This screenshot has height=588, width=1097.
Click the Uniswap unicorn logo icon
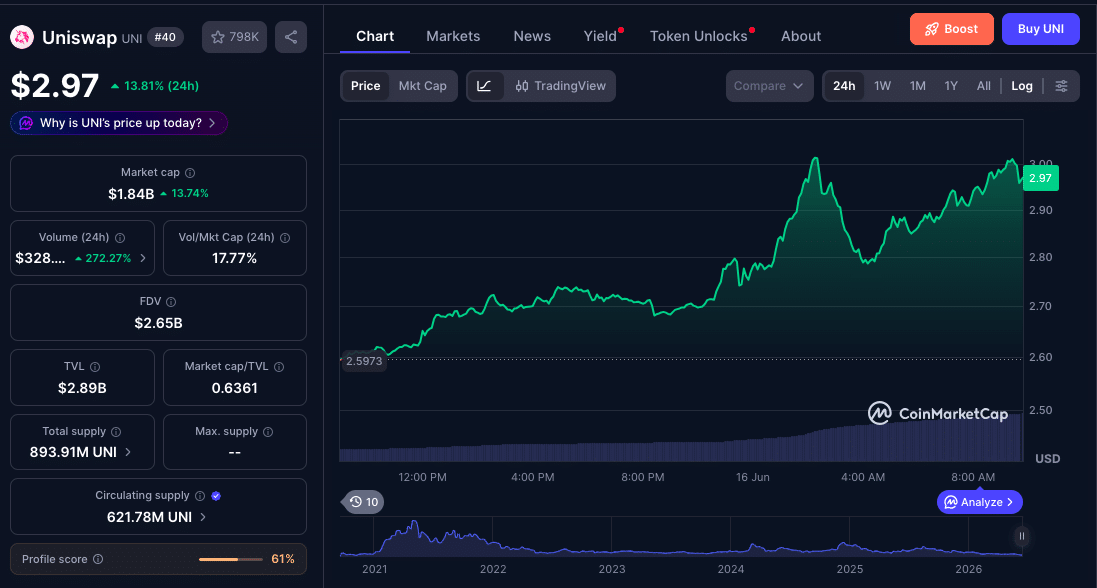point(23,37)
